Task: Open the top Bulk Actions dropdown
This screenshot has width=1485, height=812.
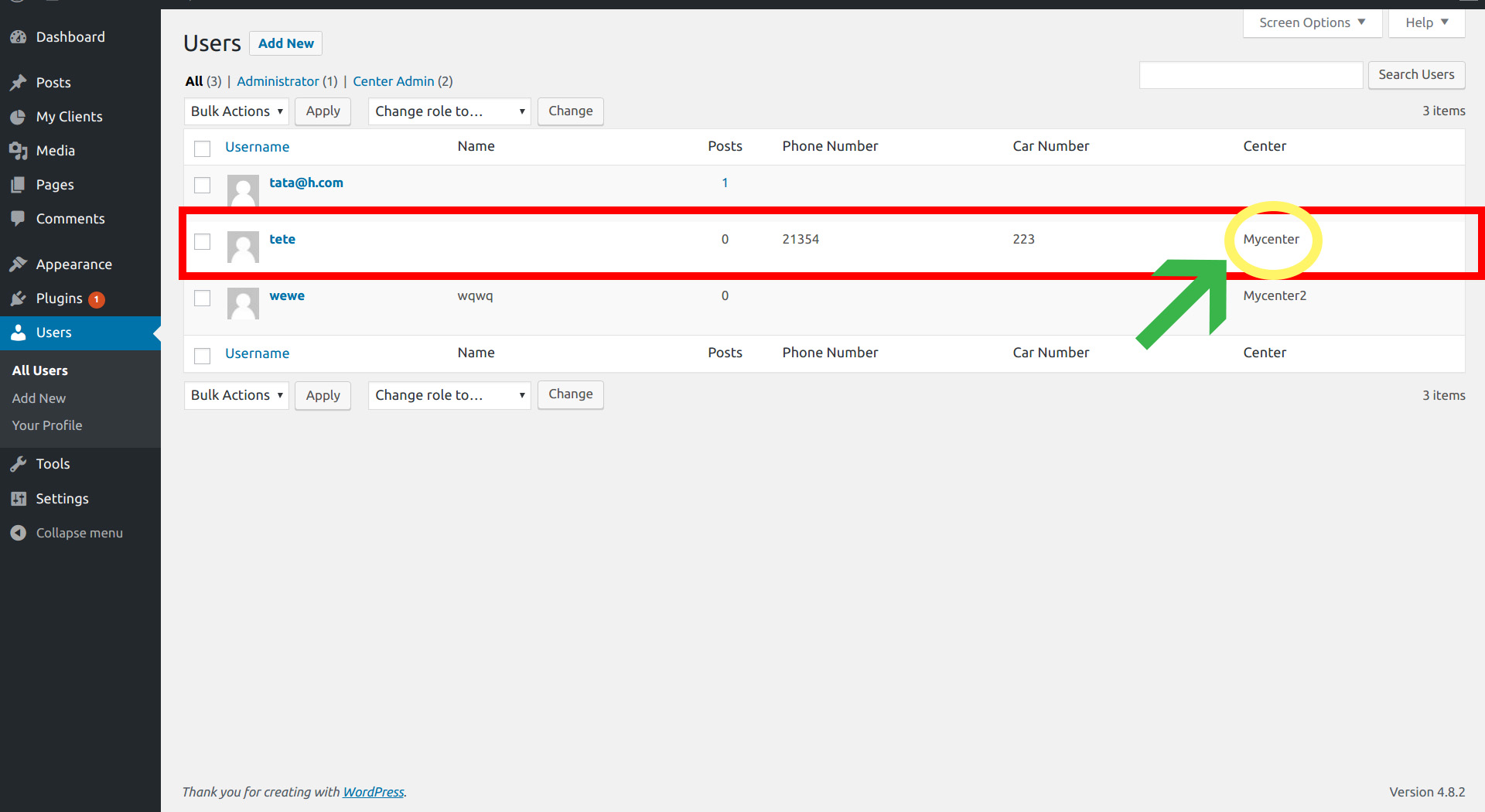Action: pyautogui.click(x=236, y=111)
